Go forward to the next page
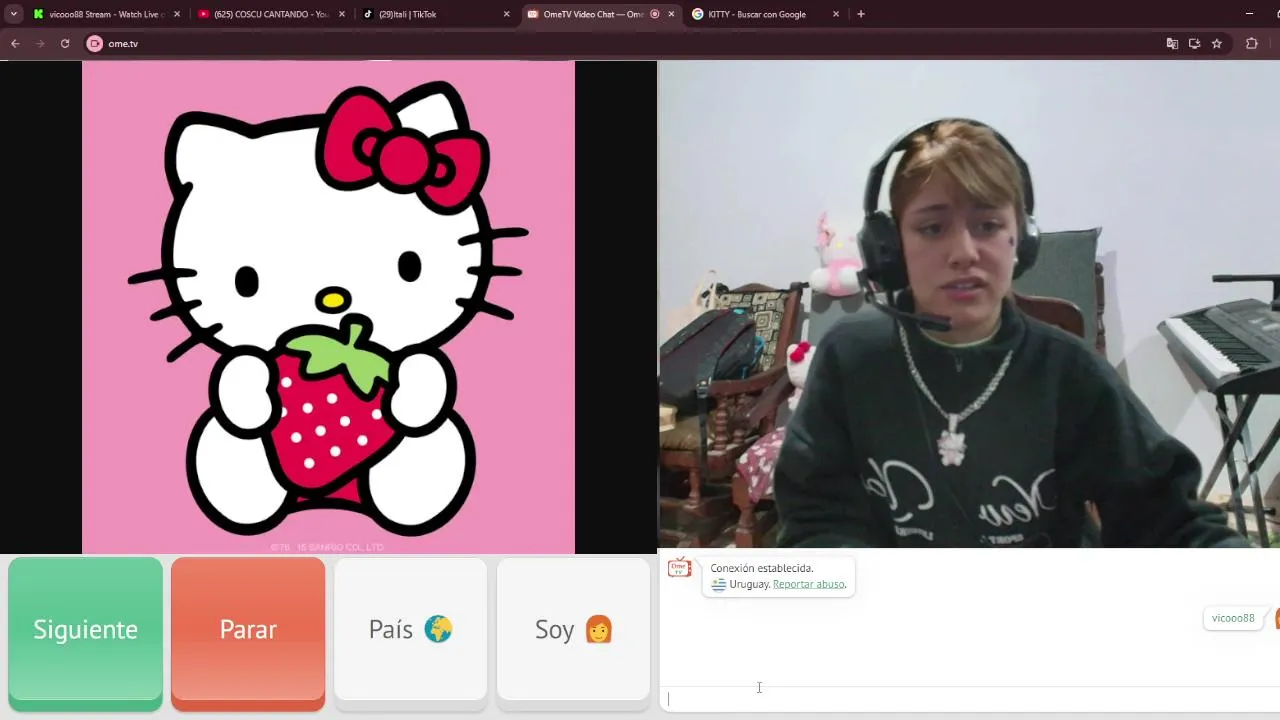This screenshot has width=1280, height=720. coord(40,44)
